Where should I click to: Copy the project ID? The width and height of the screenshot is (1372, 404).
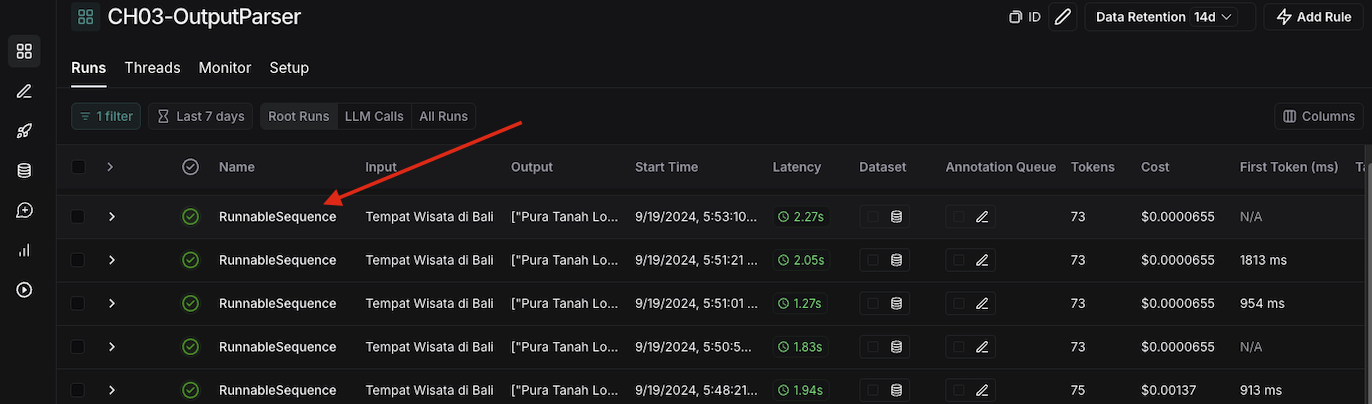[x=1024, y=17]
